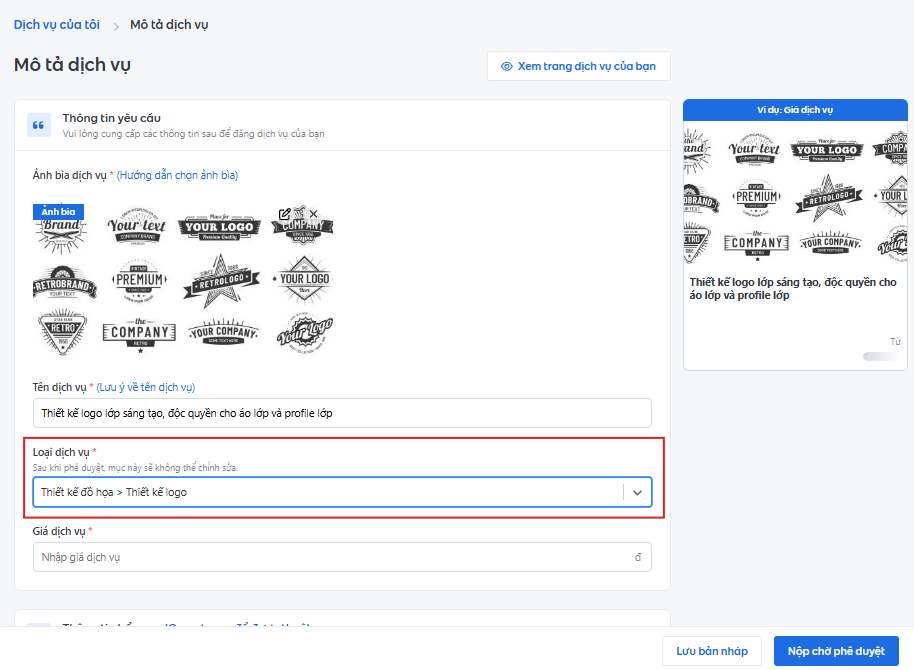Select the Mô tả dịch vụ breadcrumb item
The height and width of the screenshot is (670, 914).
[169, 24]
